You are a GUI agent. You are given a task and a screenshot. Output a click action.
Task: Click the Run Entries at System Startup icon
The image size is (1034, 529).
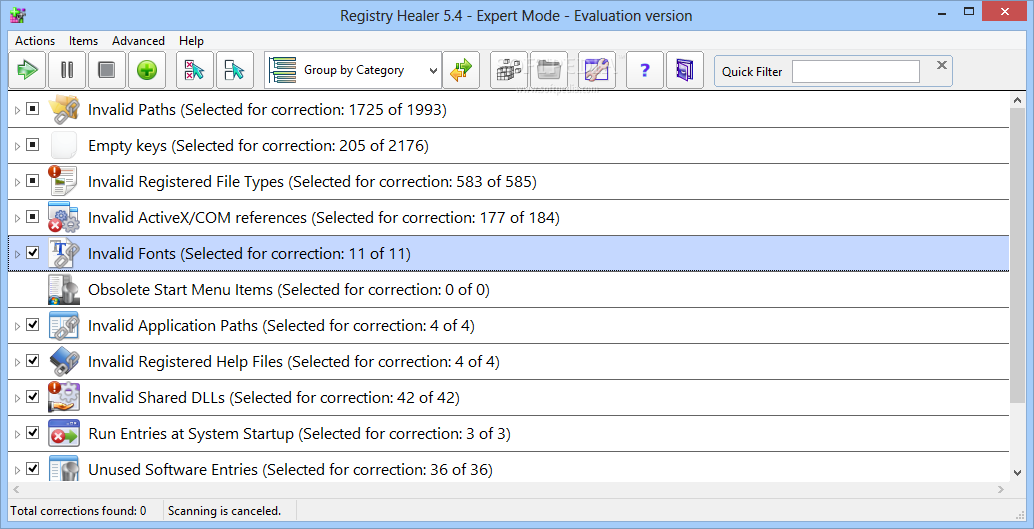pyautogui.click(x=64, y=433)
